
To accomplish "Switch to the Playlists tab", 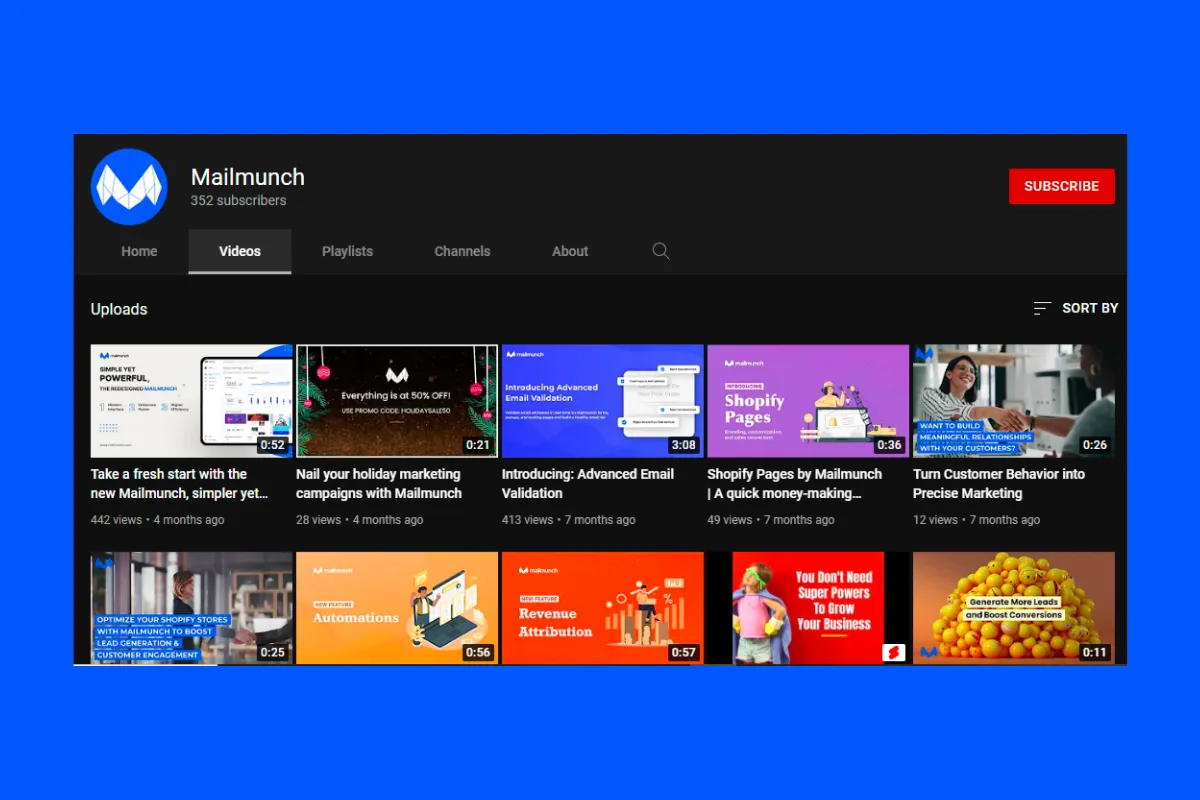I will [x=347, y=251].
